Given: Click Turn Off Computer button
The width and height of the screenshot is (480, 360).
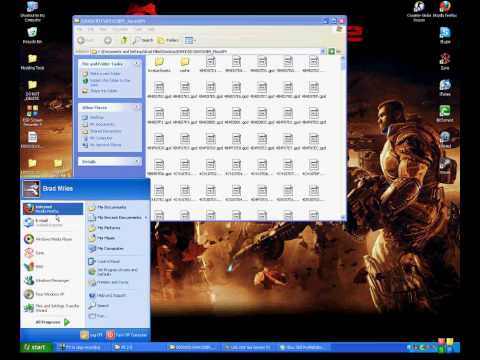Looking at the screenshot, I should tap(127, 335).
